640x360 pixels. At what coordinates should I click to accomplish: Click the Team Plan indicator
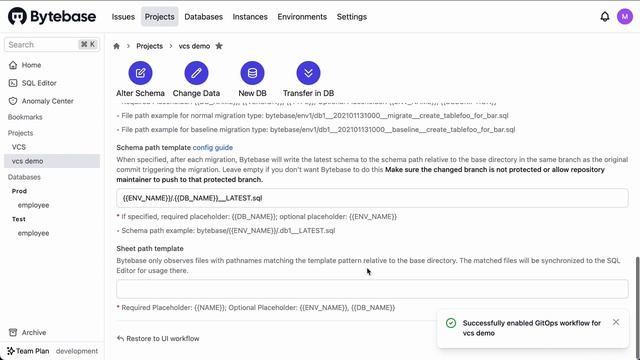click(x=28, y=351)
